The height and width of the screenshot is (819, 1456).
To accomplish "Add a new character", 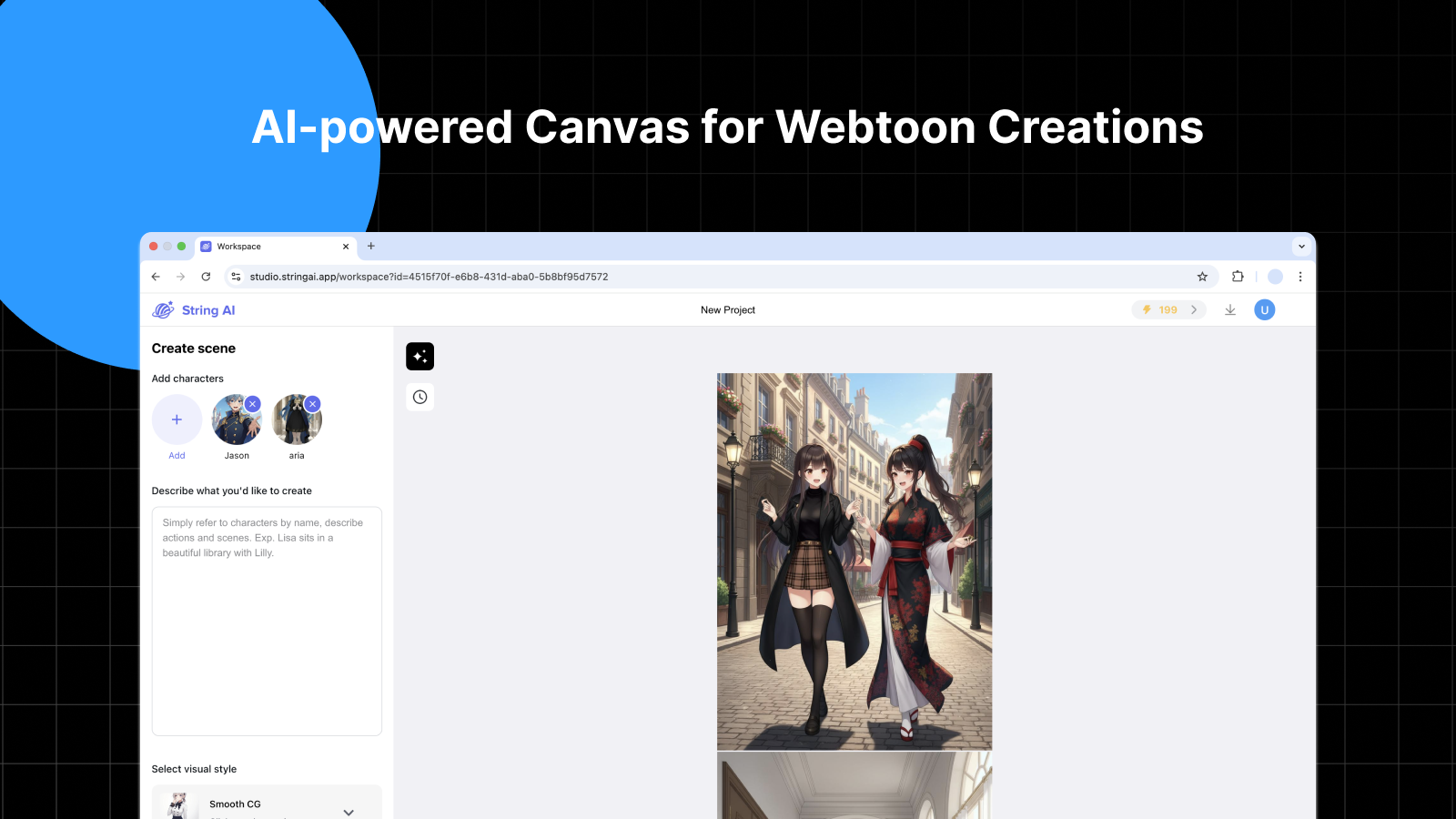I will click(x=177, y=420).
